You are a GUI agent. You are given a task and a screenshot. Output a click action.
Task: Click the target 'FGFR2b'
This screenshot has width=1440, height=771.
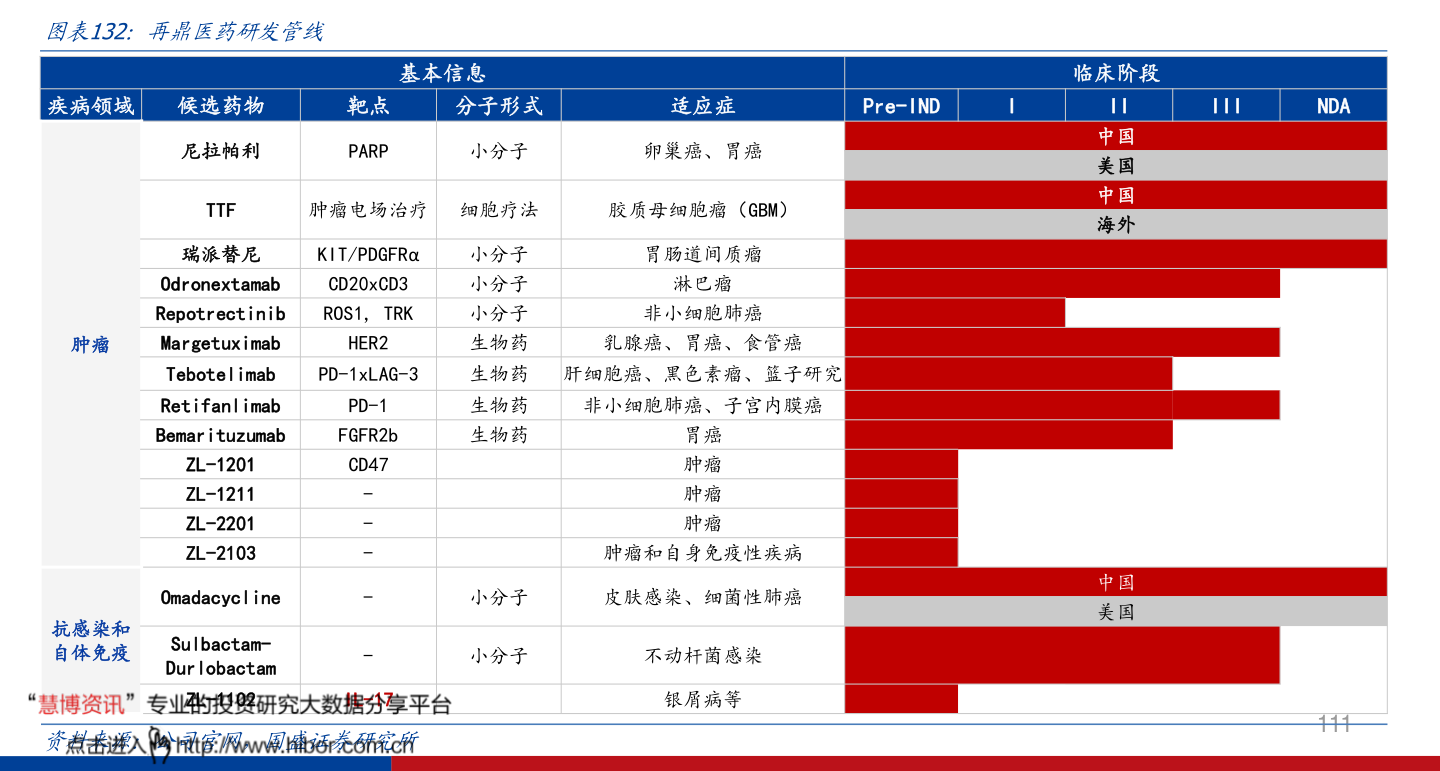click(368, 435)
